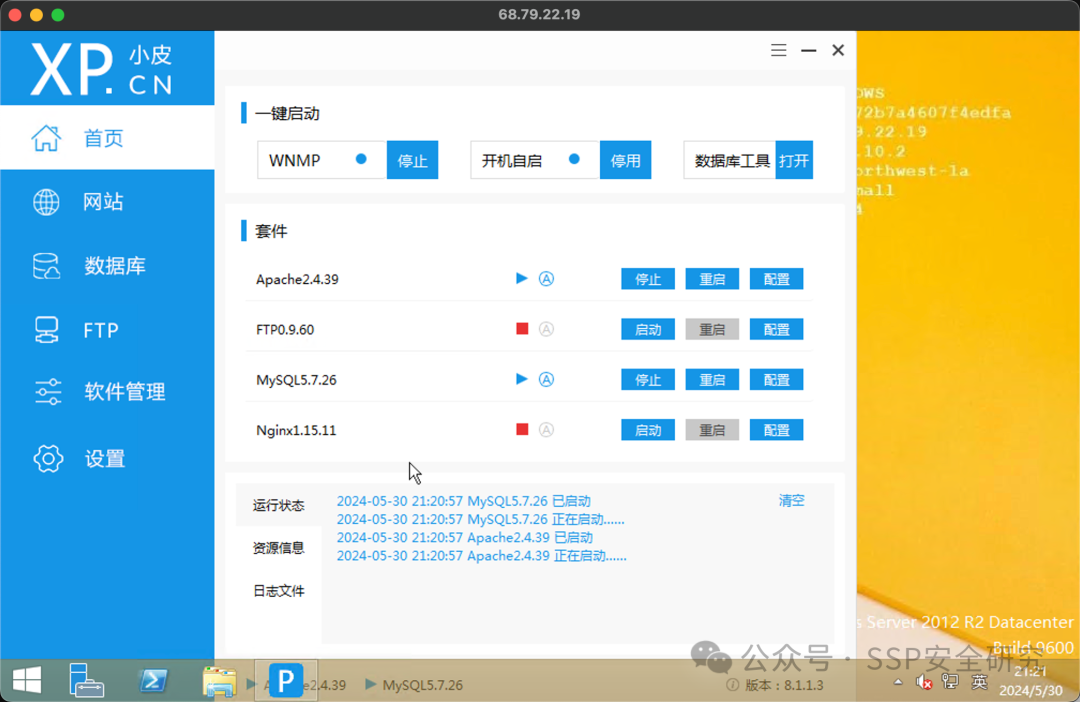Switch to the 运行状态 tab
Image resolution: width=1080 pixels, height=702 pixels.
pos(278,505)
